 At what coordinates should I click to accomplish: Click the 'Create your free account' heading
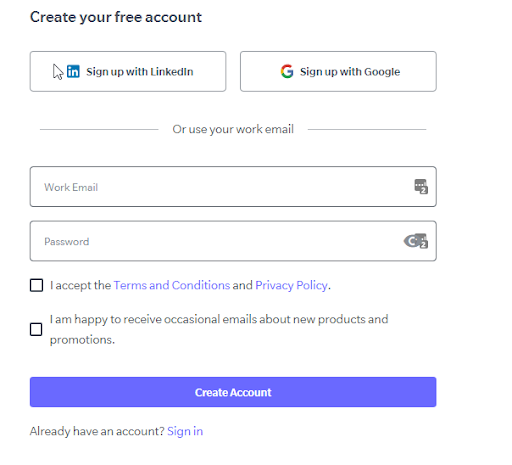pos(116,17)
